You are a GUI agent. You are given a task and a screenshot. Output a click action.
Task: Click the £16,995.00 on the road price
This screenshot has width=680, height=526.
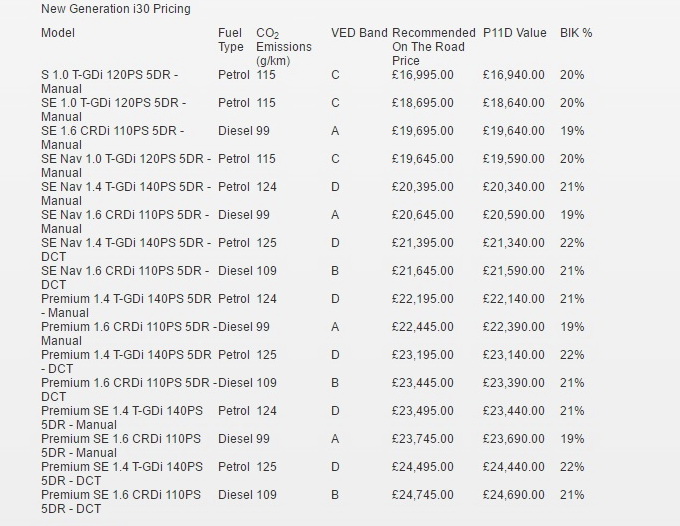[x=422, y=75]
